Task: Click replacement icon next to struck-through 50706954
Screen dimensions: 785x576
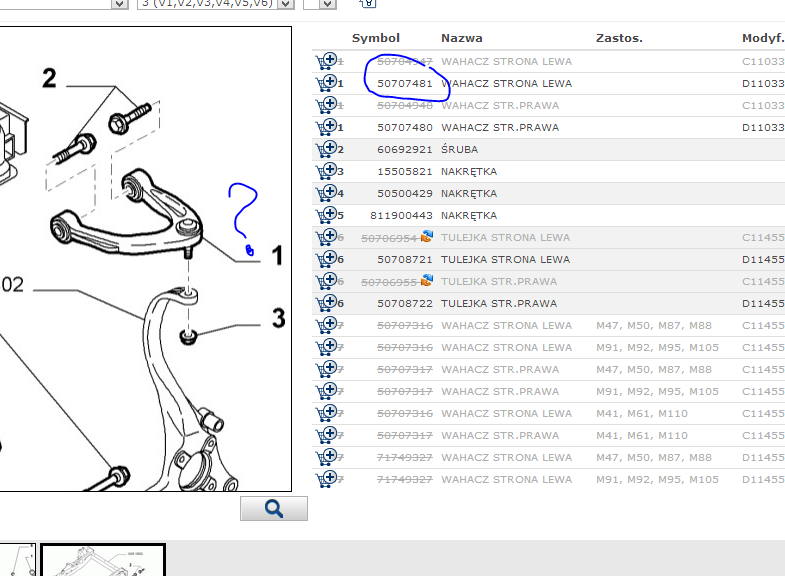Action: (427, 237)
